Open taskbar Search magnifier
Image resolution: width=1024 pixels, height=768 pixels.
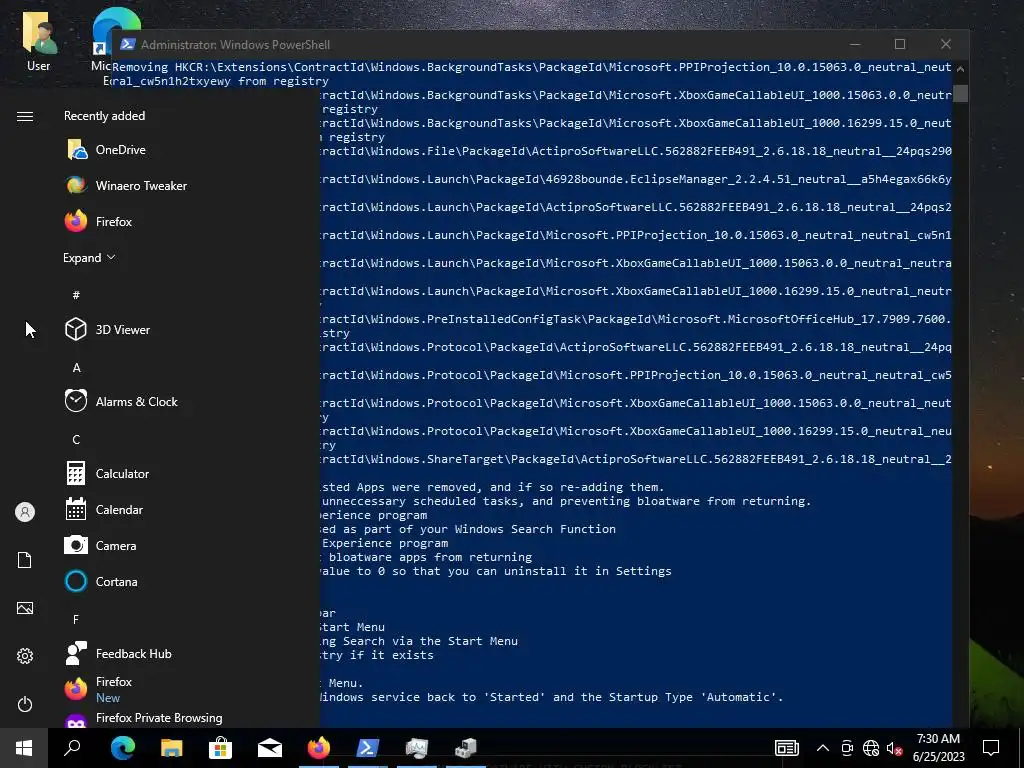(x=72, y=748)
